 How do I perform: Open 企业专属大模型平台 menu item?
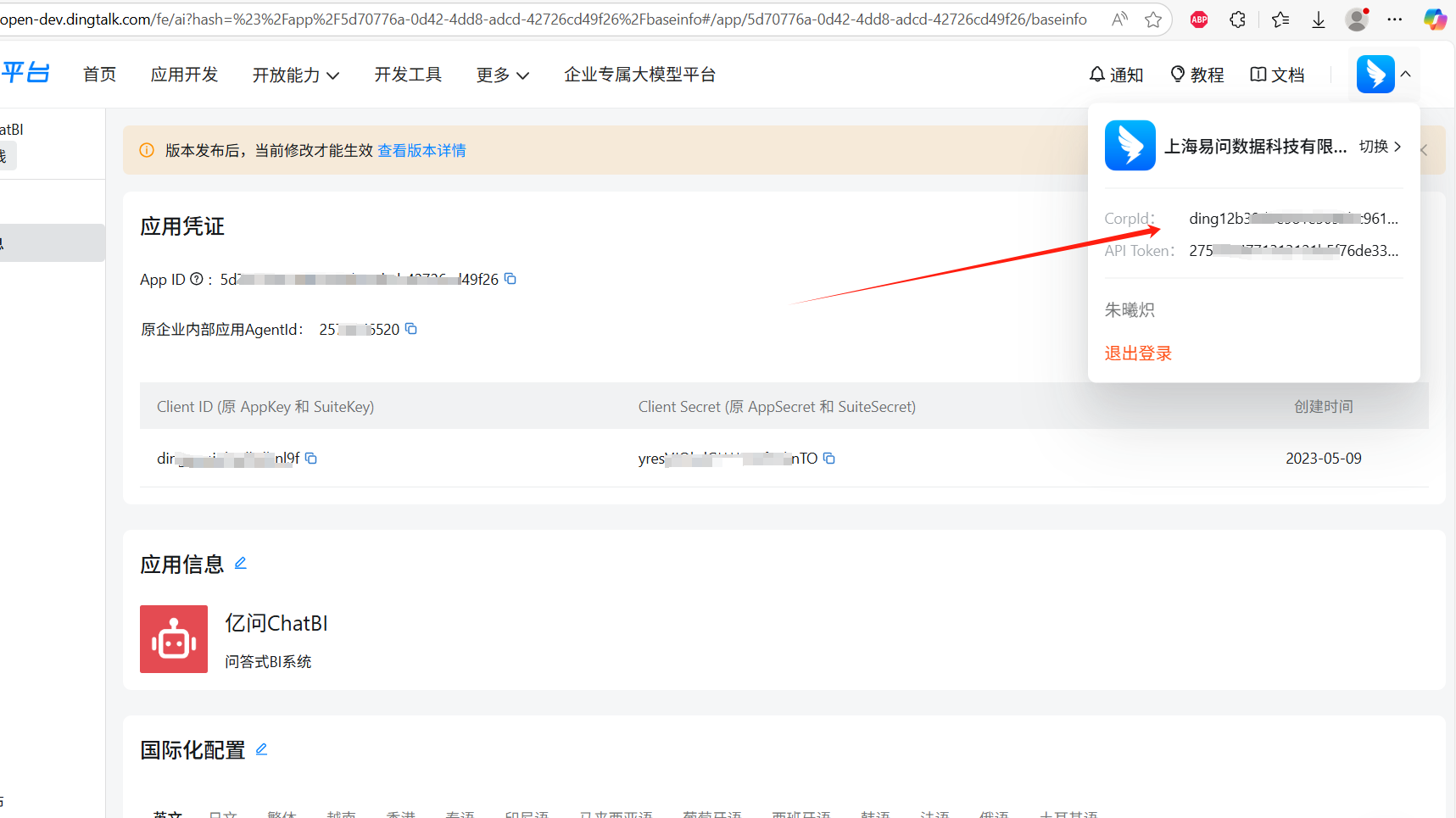pos(639,75)
